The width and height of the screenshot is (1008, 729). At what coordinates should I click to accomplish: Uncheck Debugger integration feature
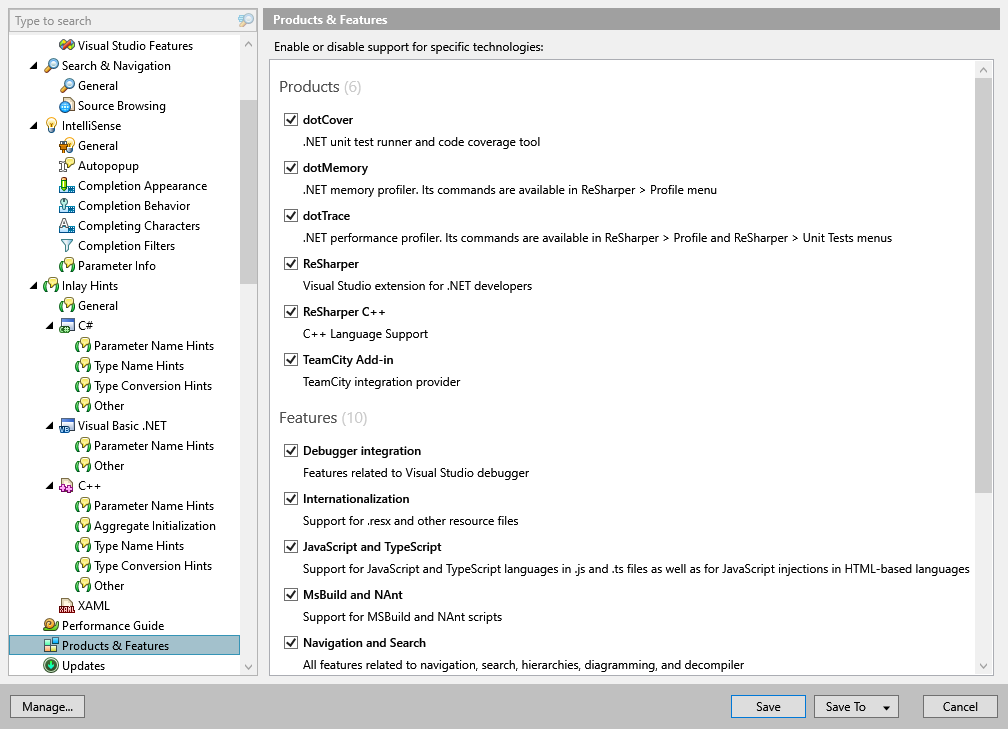pyautogui.click(x=291, y=451)
